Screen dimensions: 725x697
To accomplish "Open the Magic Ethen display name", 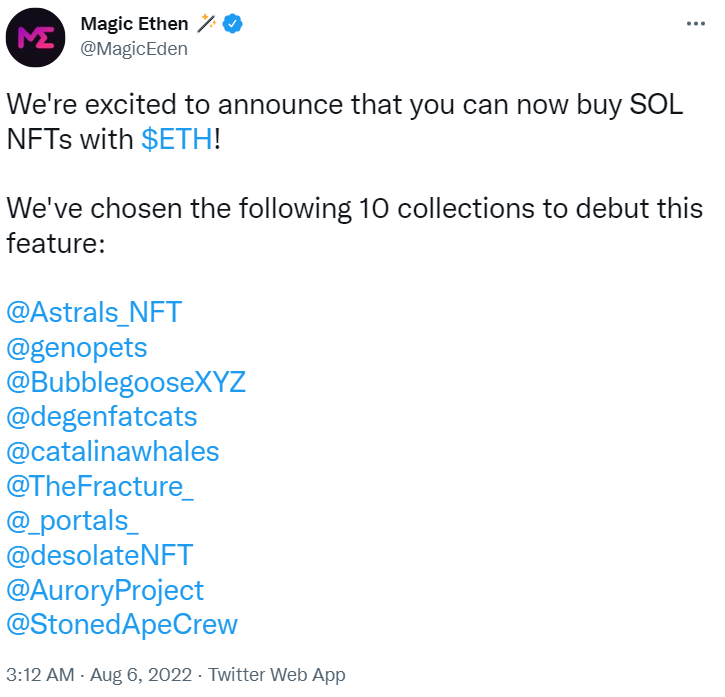I will pyautogui.click(x=135, y=24).
